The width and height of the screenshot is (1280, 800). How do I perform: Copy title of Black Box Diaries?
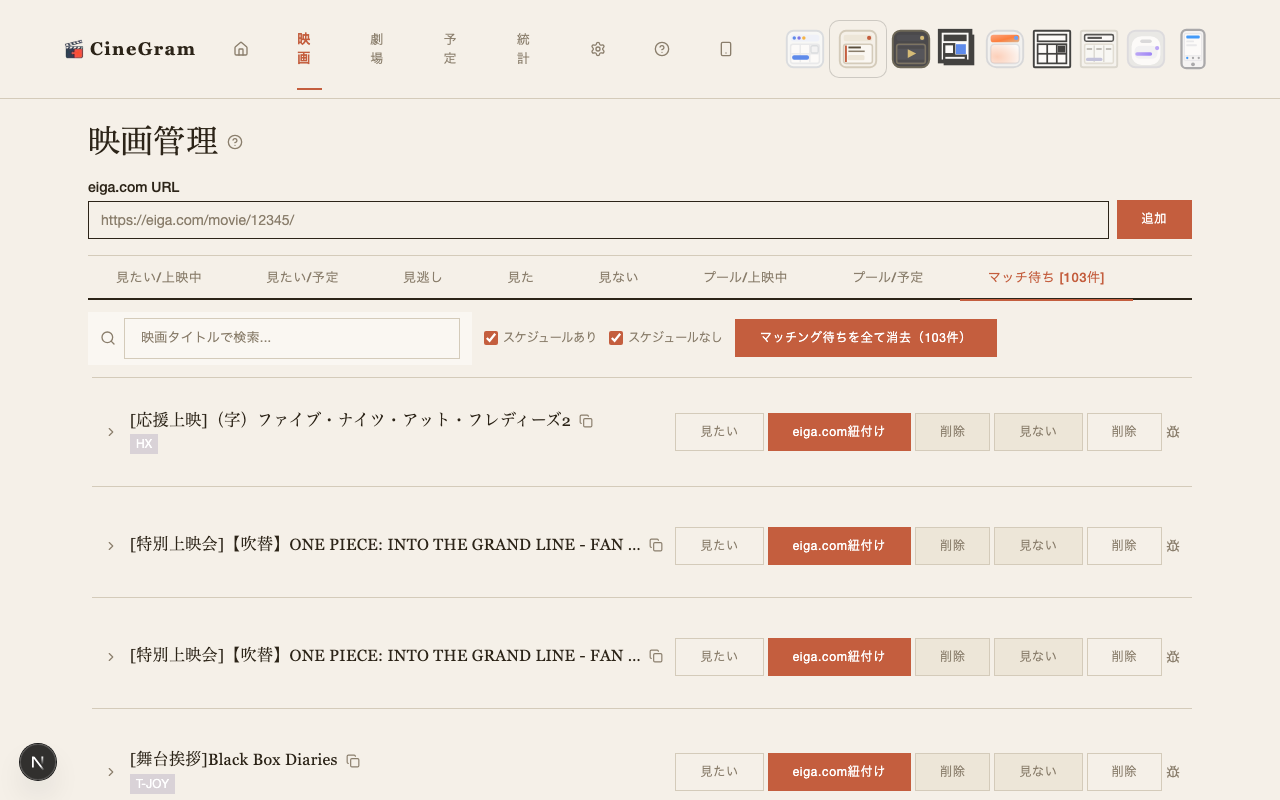point(353,761)
